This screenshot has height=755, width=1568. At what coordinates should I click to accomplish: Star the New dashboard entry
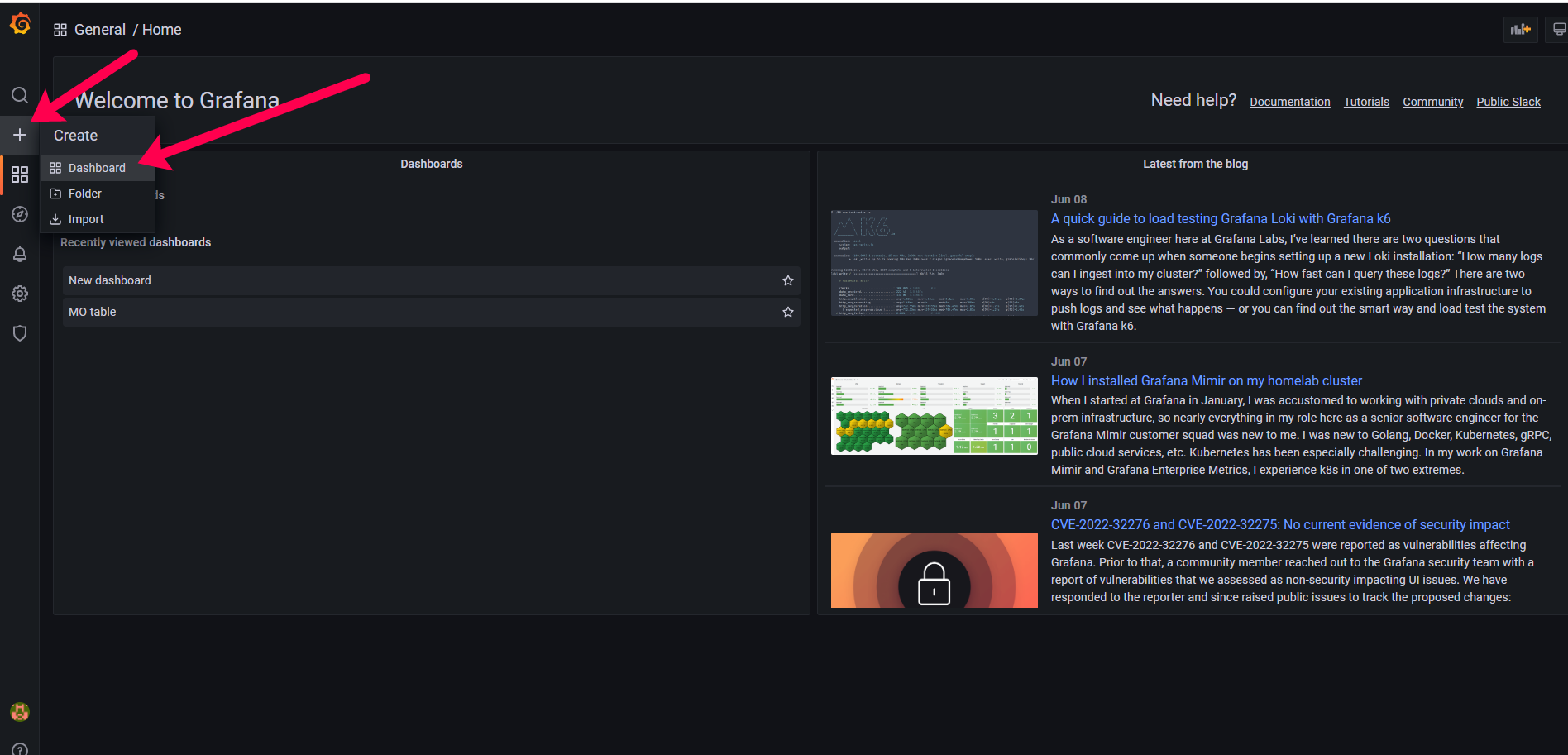point(787,280)
